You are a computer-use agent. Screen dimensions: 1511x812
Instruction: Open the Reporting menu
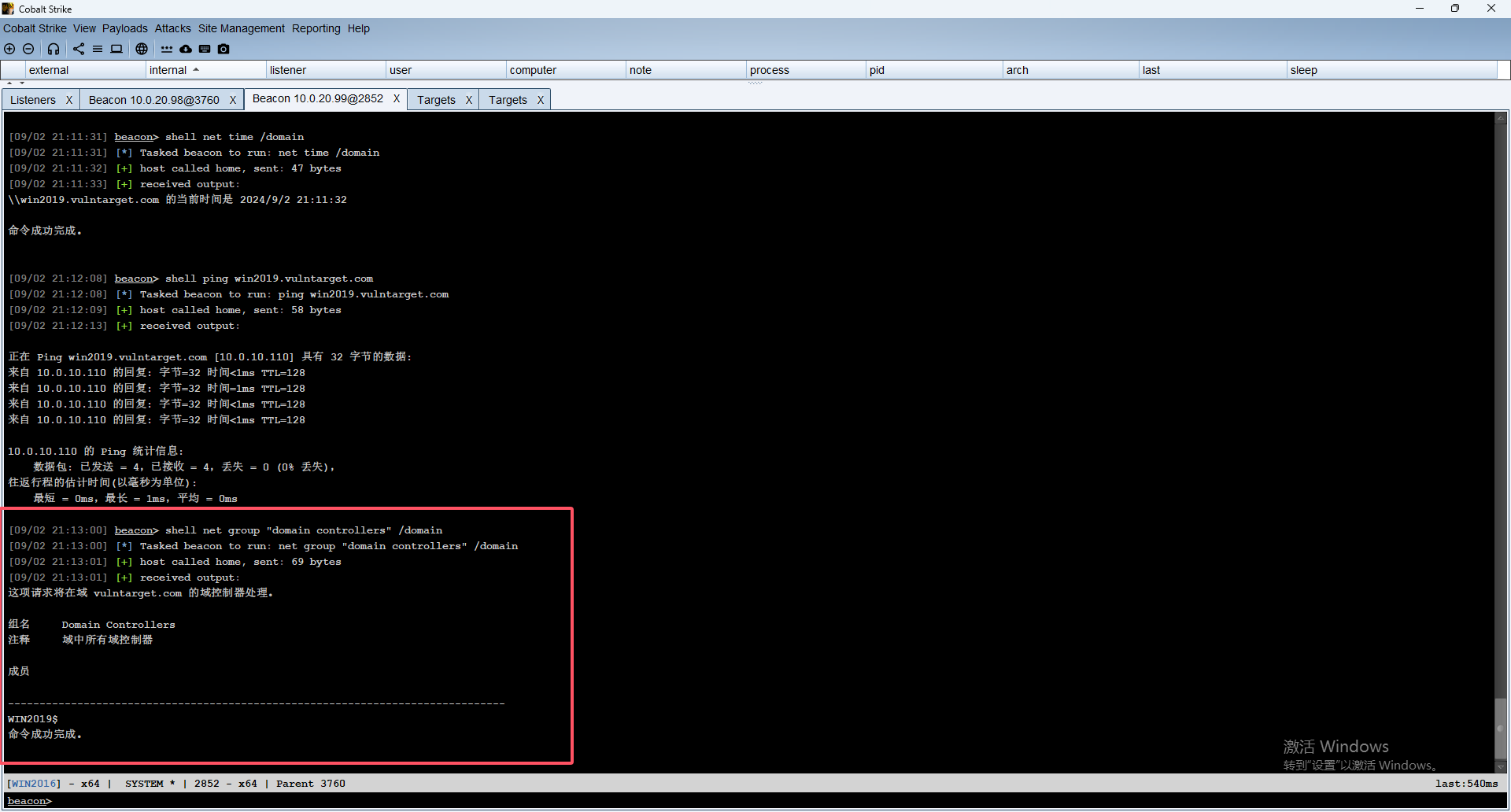click(x=316, y=28)
